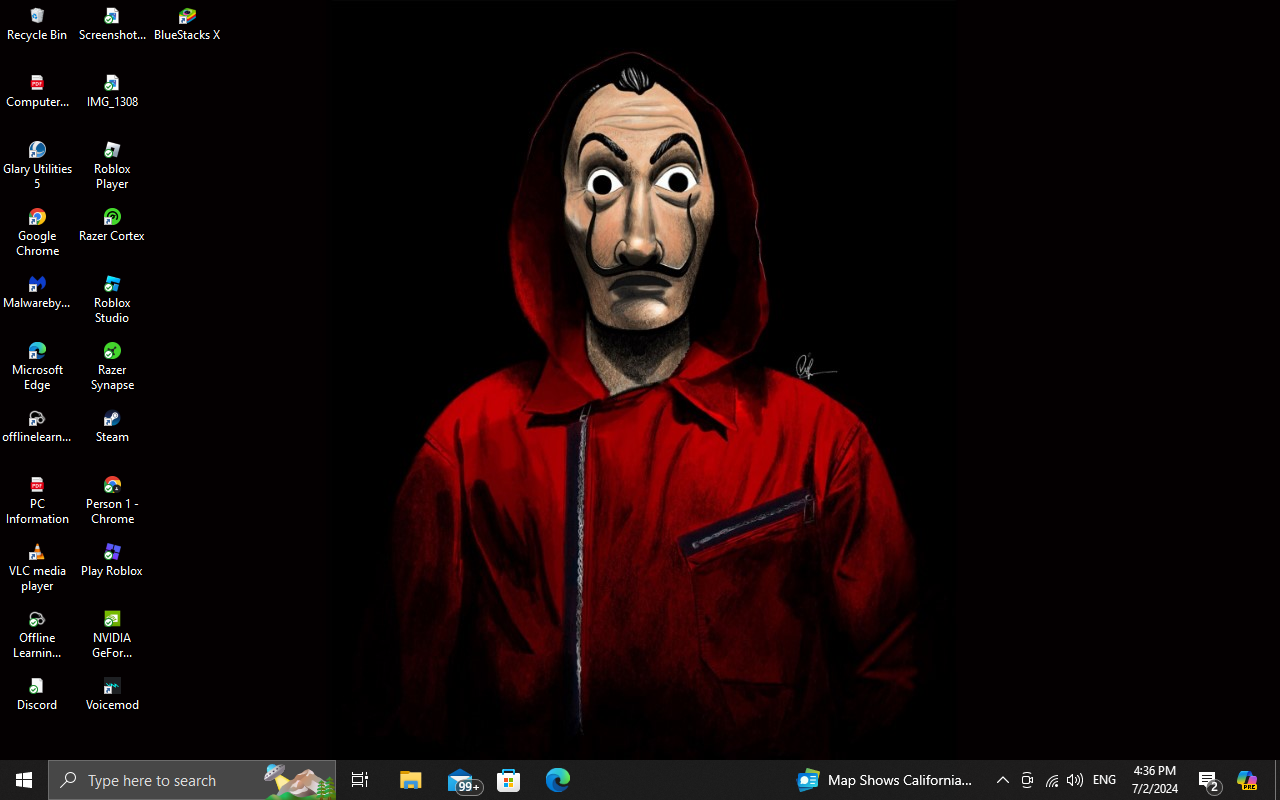The height and width of the screenshot is (800, 1280).
Task: Open the Mail app showing 99+ badge
Action: [463, 780]
